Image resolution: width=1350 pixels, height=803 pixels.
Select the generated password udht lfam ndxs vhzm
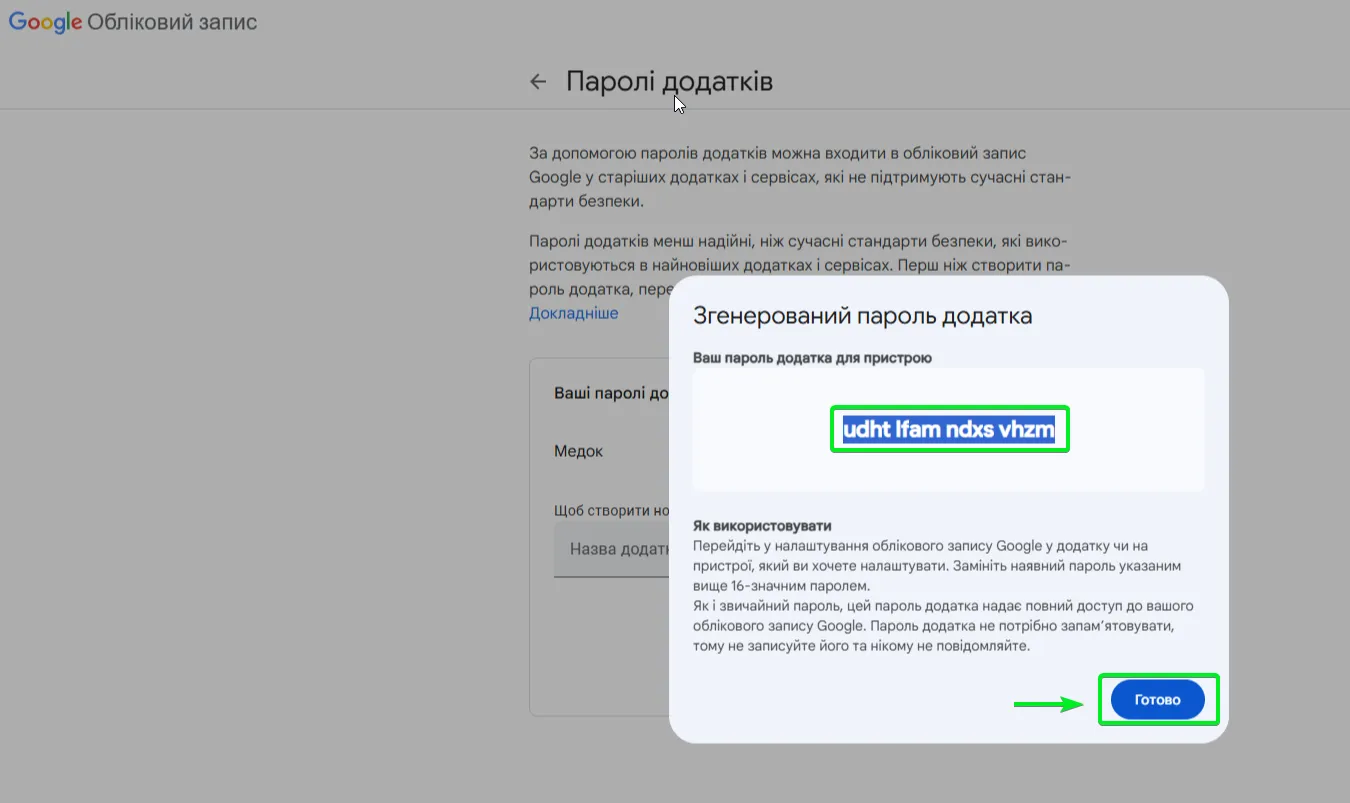[949, 429]
